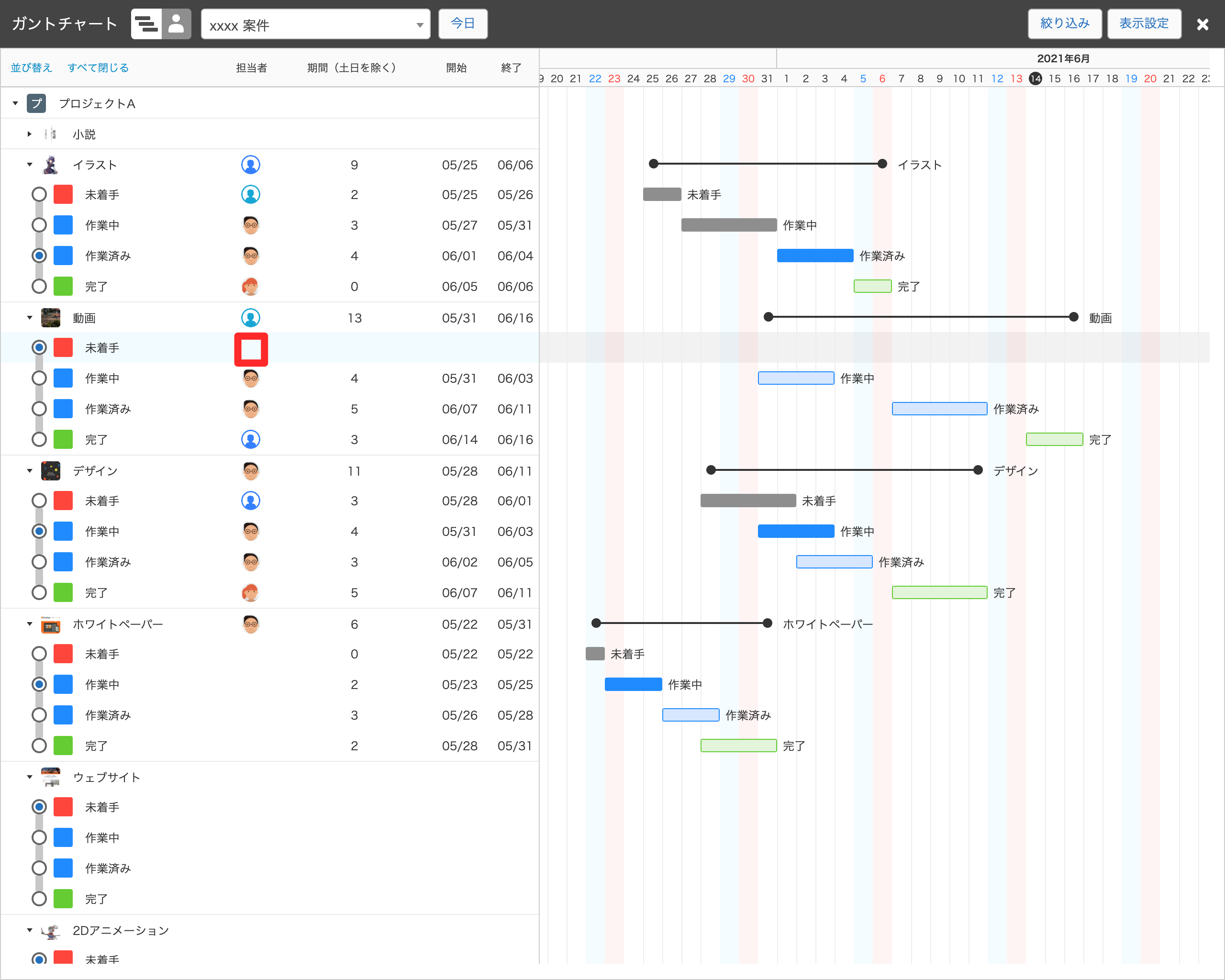Screen dimensions: 1225x980
Task: Click green swatch of デザイン 完了
Action: tap(63, 592)
